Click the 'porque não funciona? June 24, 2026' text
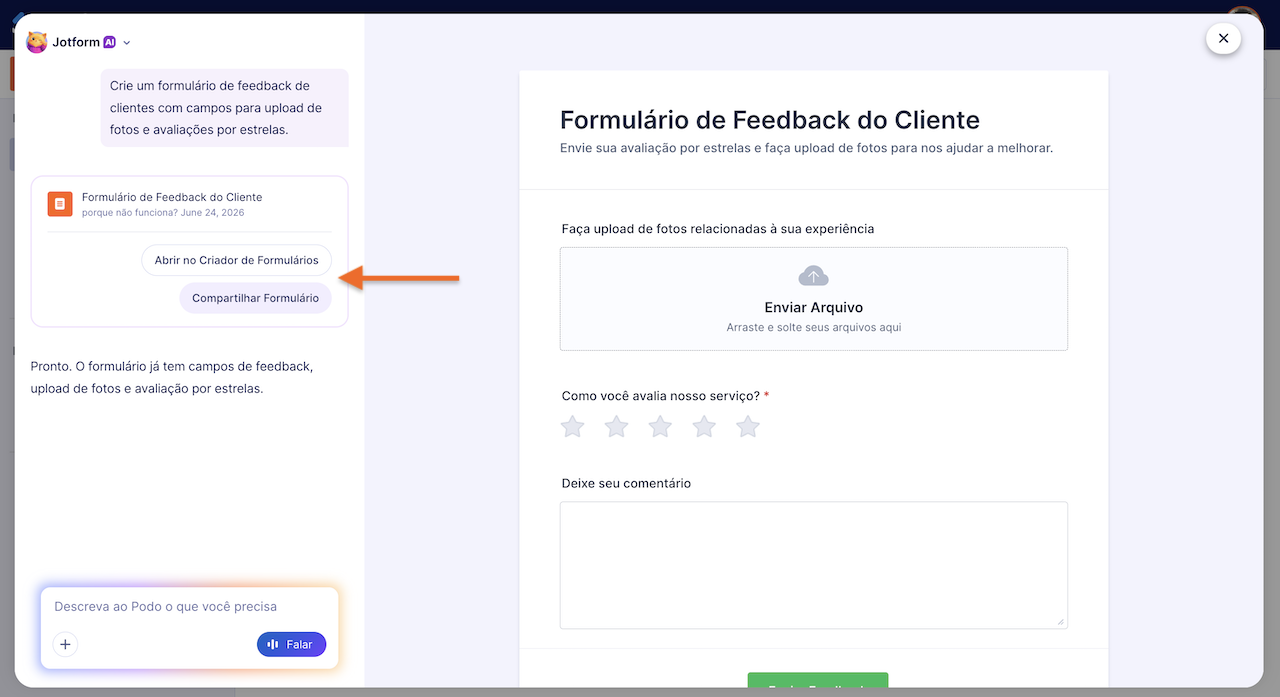This screenshot has width=1280, height=697. 163,213
